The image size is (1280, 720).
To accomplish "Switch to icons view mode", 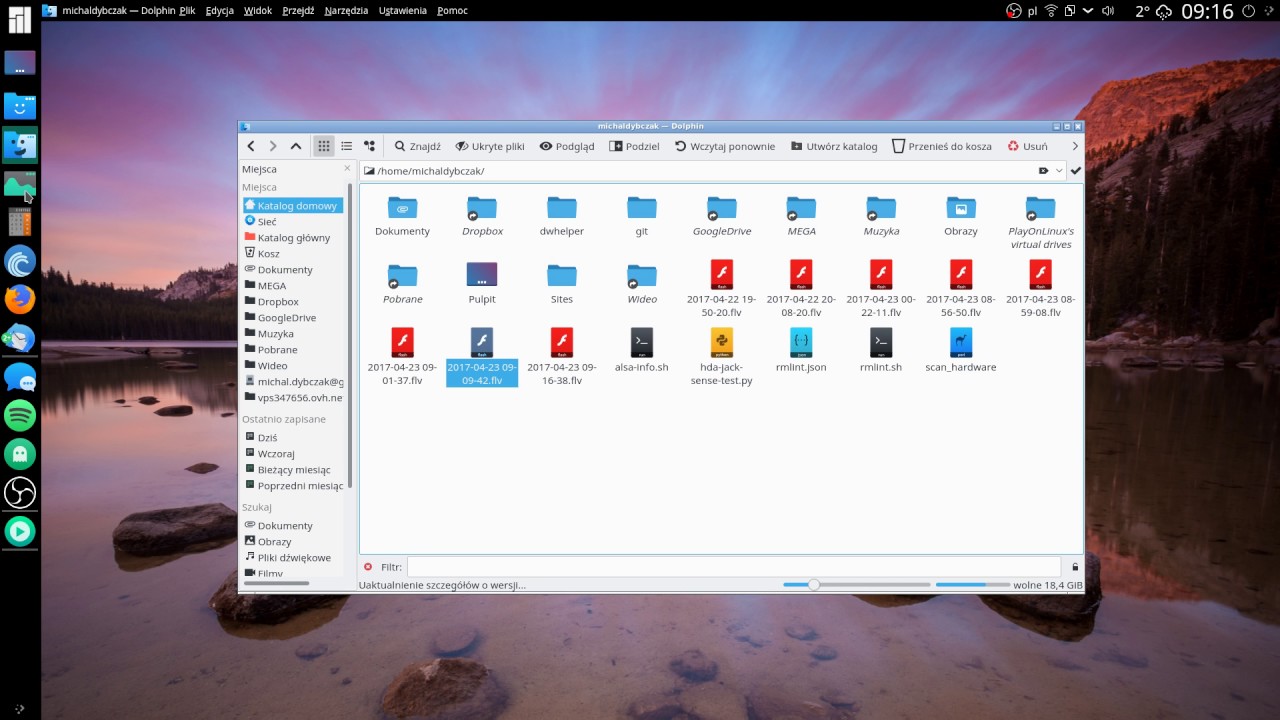I will pos(324,146).
